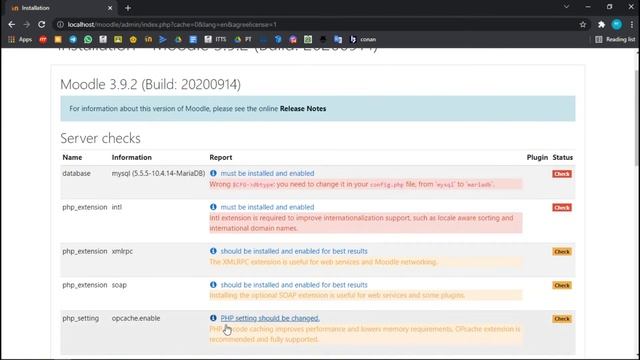Open the Chrome three-dot menu

(632, 24)
